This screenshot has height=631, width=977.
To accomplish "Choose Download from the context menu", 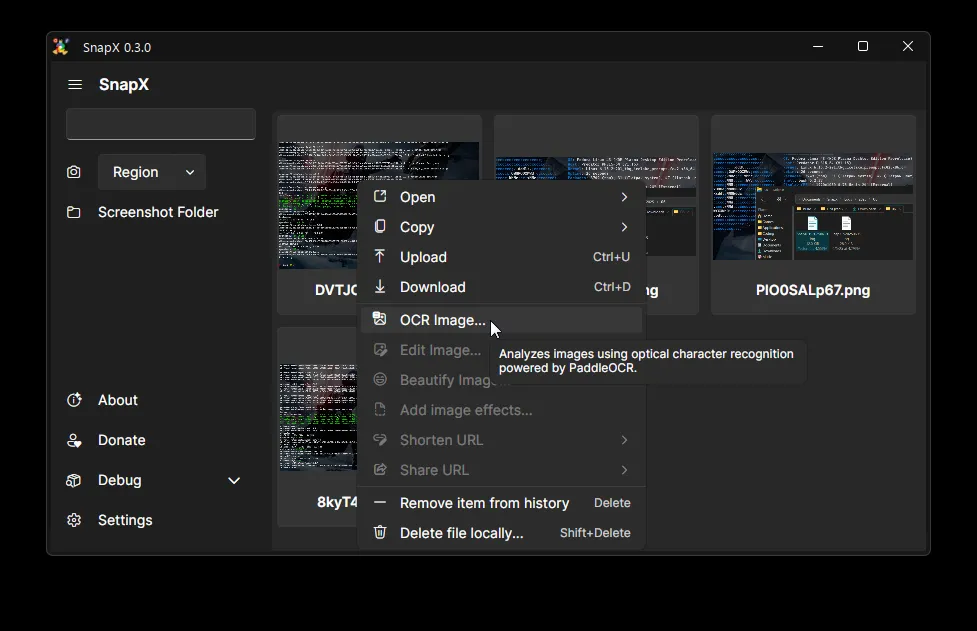I will pos(432,287).
